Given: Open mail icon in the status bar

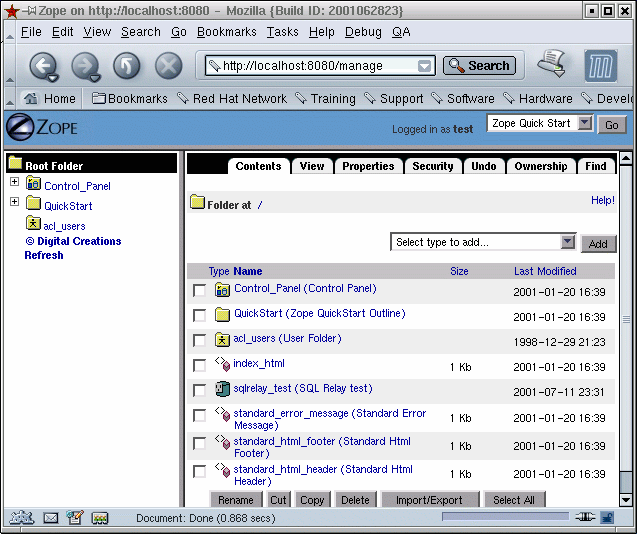Looking at the screenshot, I should [x=50, y=518].
